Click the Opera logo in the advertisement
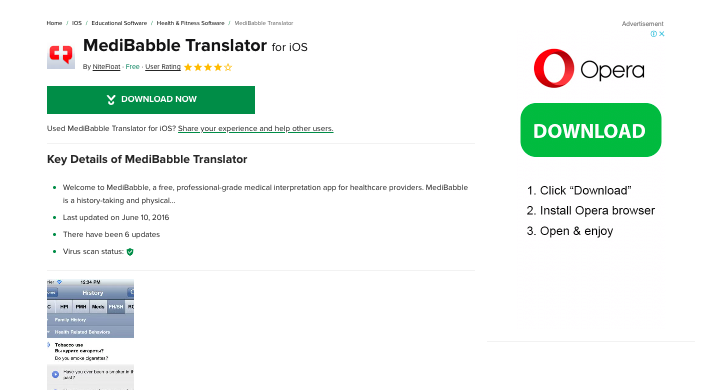Screen dimensions: 715x390 click(589, 69)
